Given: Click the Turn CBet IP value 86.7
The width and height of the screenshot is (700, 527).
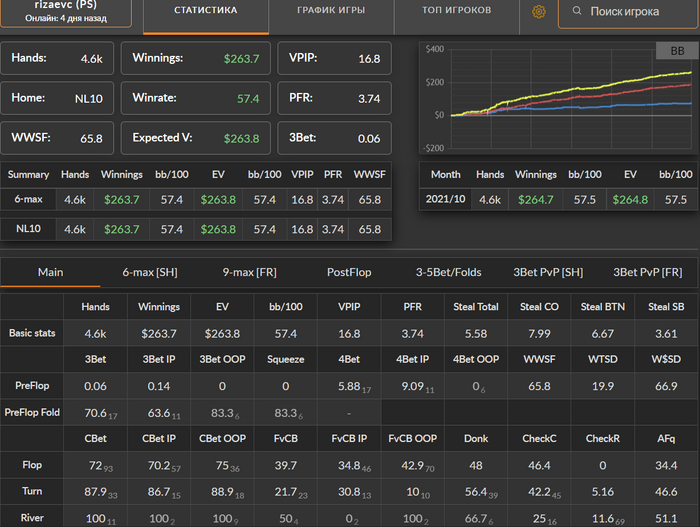Looking at the screenshot, I should pyautogui.click(x=159, y=492).
